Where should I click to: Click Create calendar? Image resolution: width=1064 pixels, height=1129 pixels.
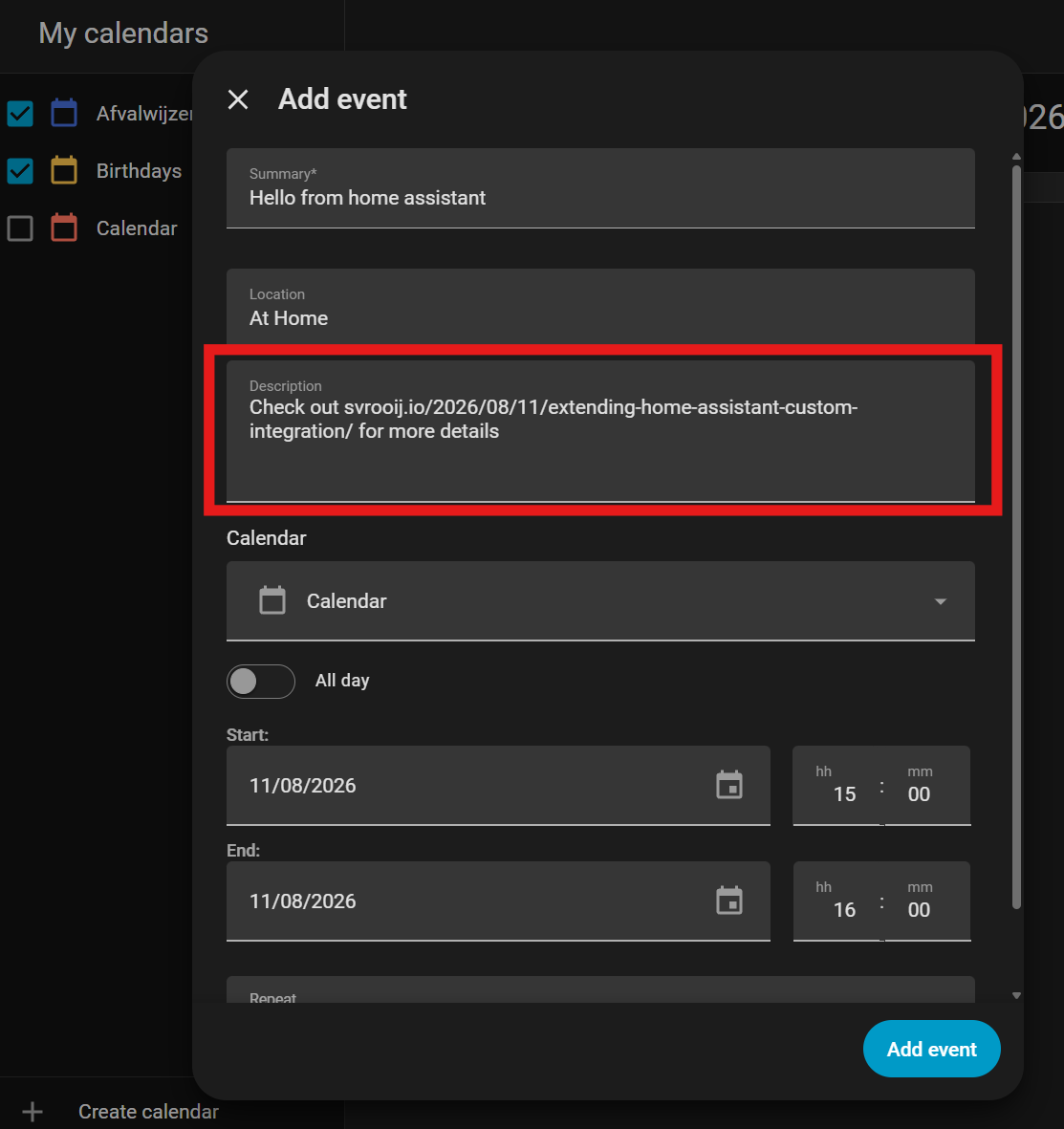(x=148, y=1112)
